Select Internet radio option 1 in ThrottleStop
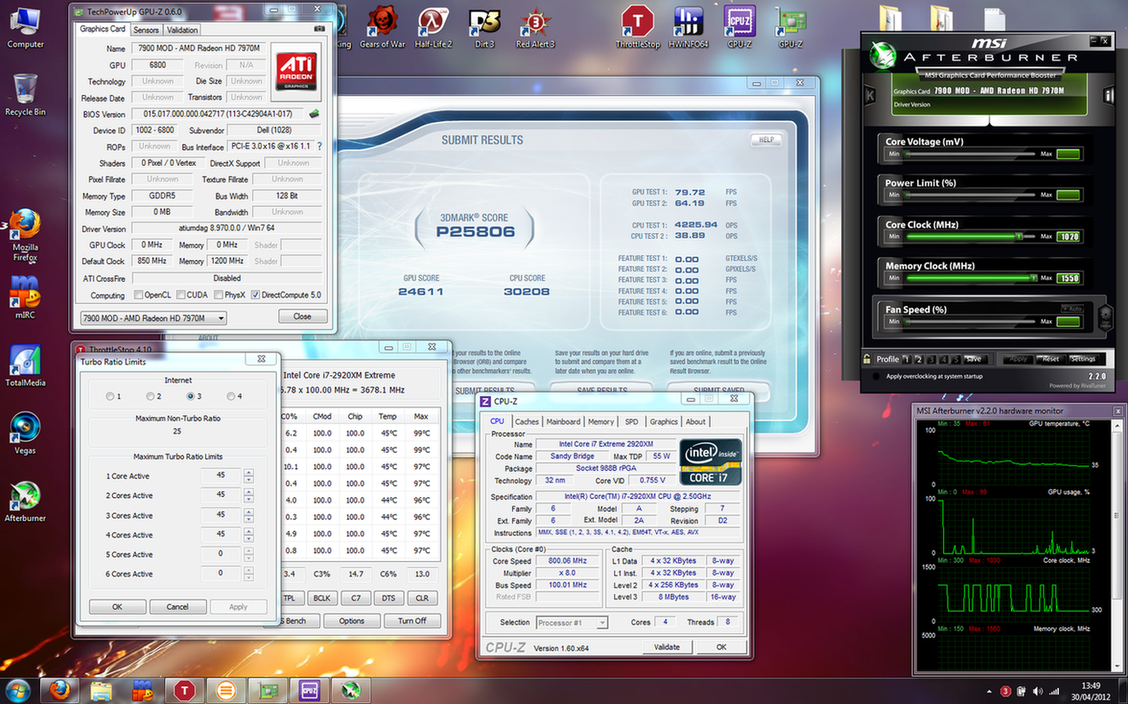 (x=110, y=396)
